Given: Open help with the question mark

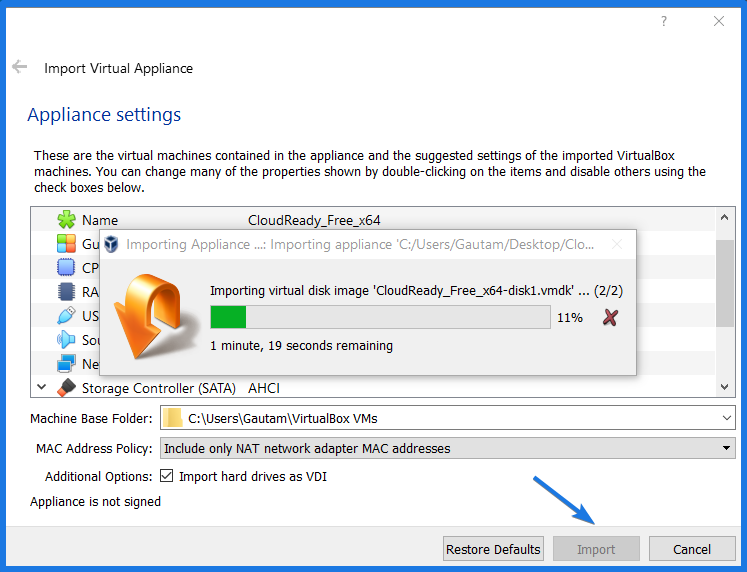Looking at the screenshot, I should (x=664, y=21).
